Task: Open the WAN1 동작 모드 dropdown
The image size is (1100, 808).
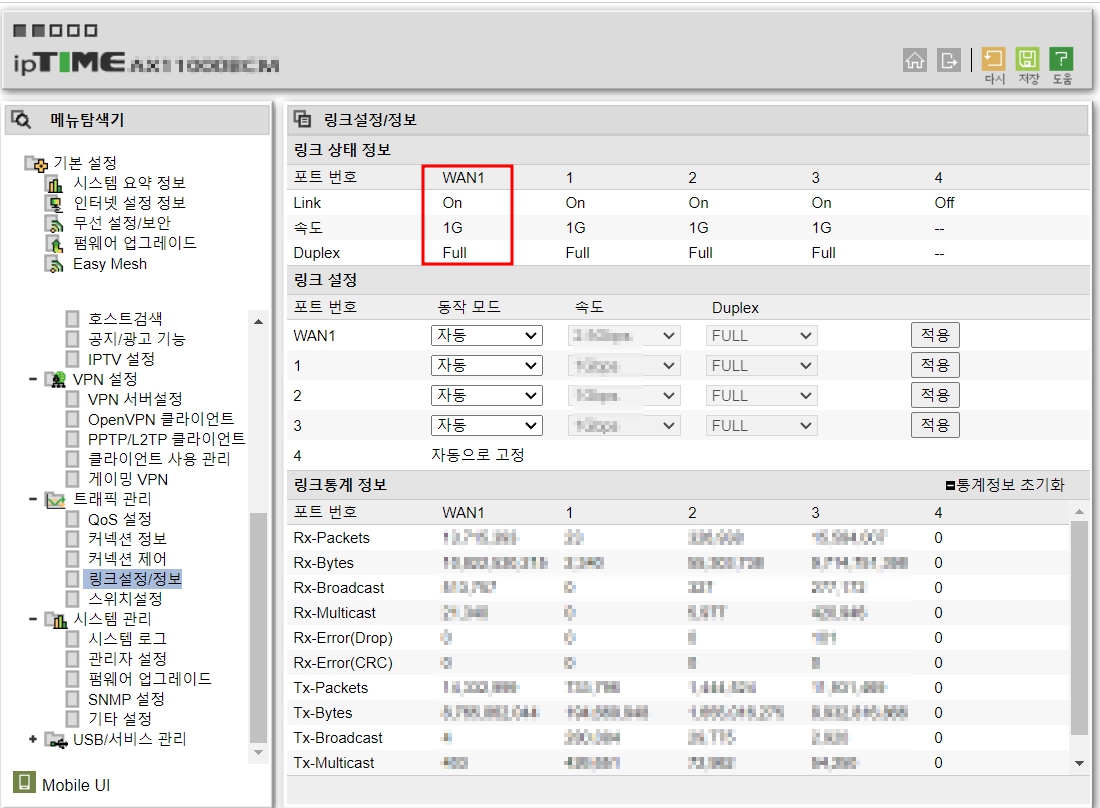Action: [x=486, y=336]
